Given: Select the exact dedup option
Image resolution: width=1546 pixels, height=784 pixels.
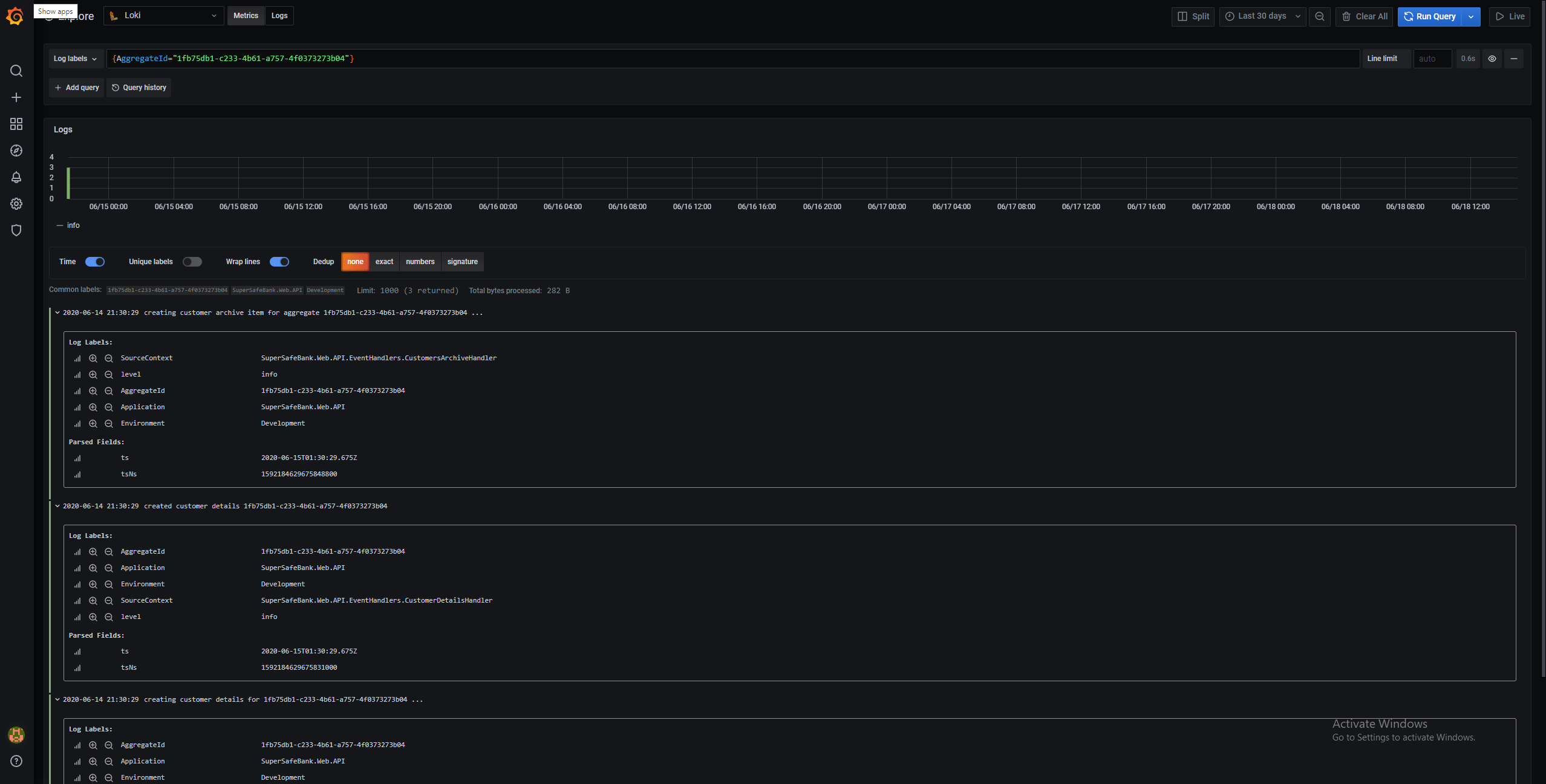Looking at the screenshot, I should point(384,262).
